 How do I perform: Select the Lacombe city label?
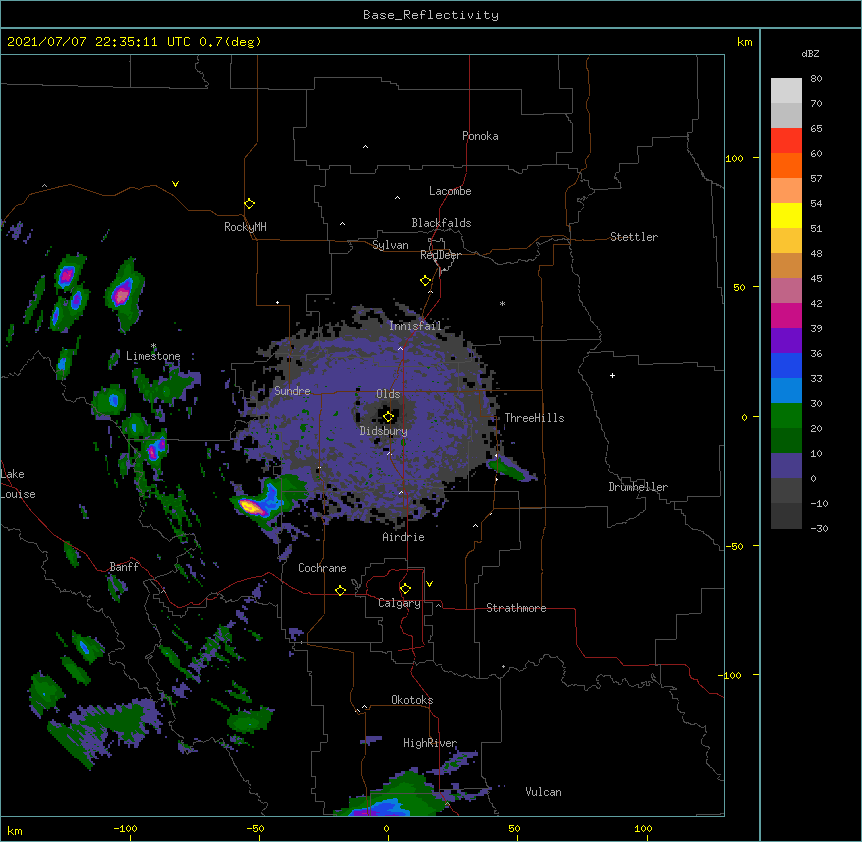pos(450,191)
